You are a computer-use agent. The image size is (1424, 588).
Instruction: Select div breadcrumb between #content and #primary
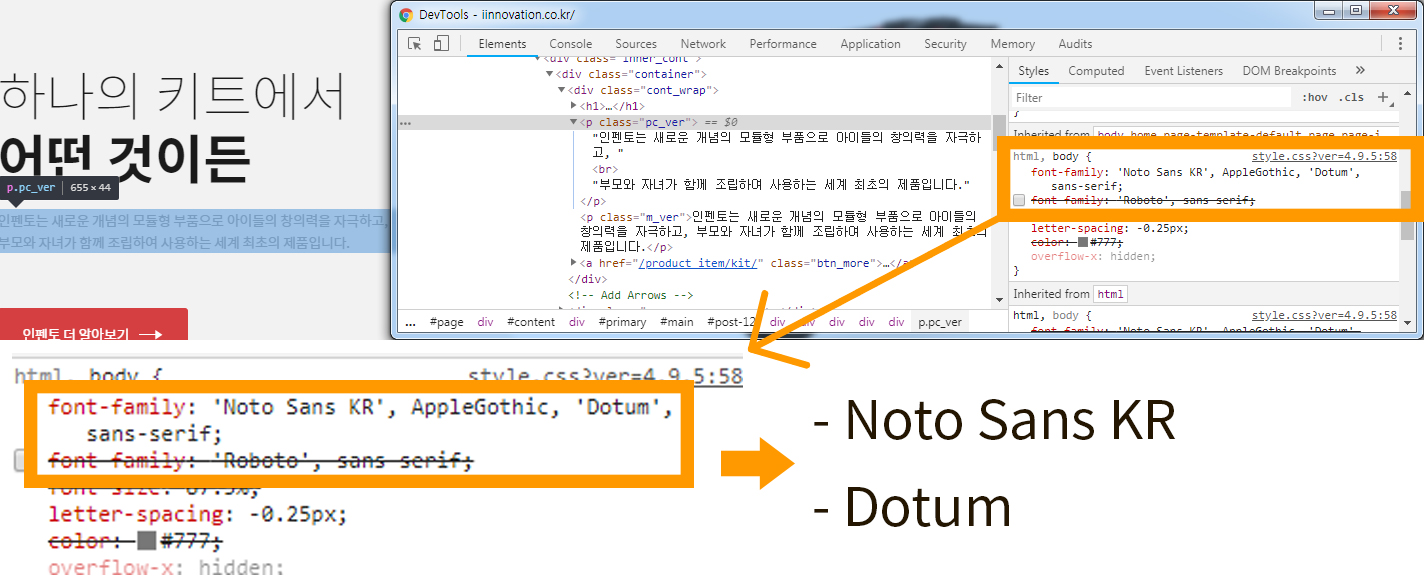click(x=577, y=322)
